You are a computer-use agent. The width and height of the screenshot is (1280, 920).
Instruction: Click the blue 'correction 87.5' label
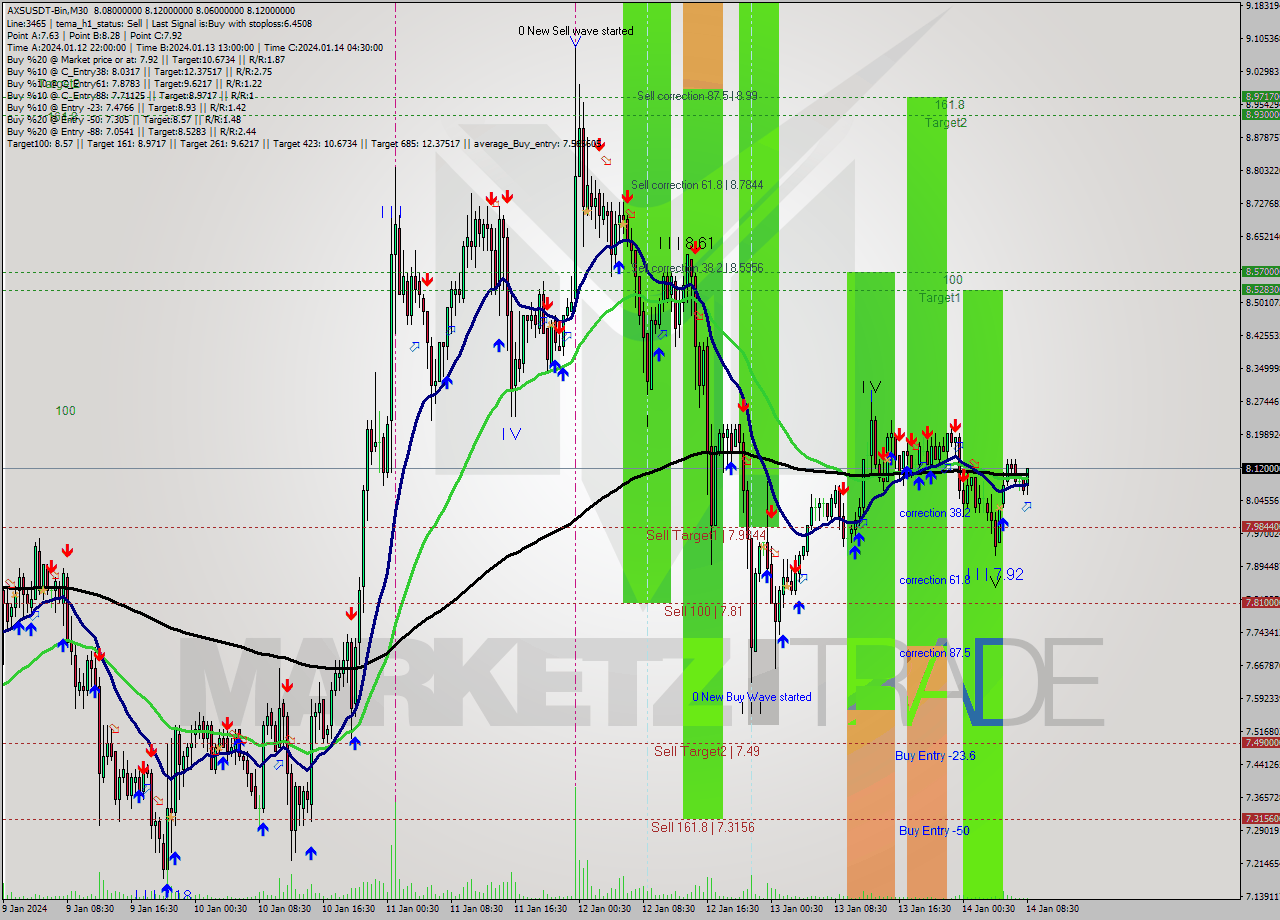935,653
